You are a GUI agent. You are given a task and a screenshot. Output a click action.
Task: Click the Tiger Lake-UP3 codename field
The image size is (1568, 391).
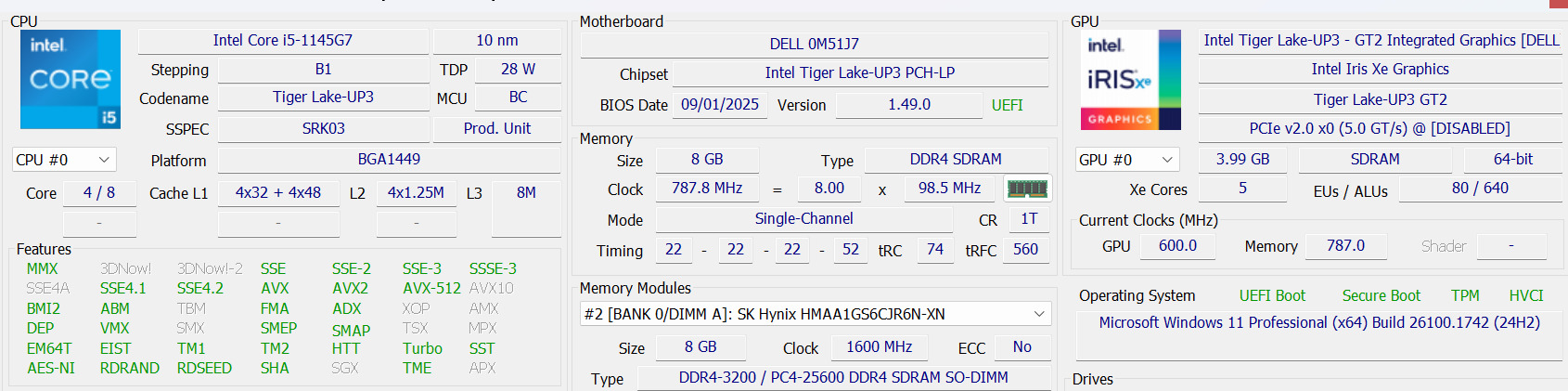click(x=323, y=98)
